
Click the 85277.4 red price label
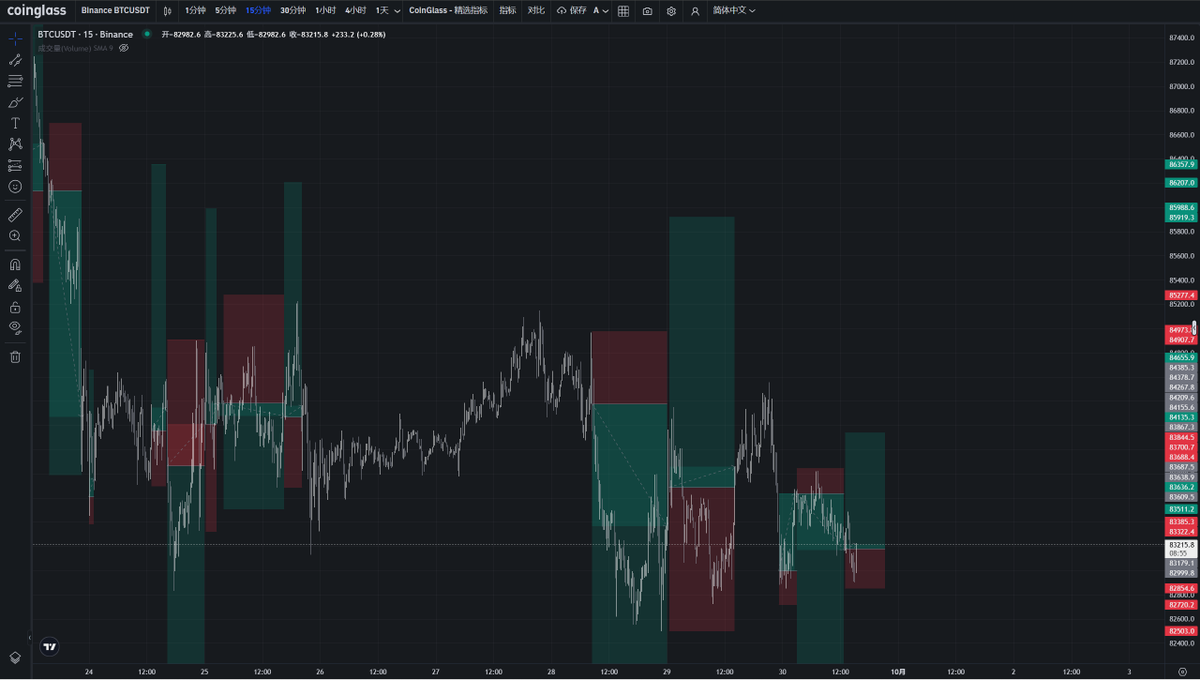pos(1181,295)
